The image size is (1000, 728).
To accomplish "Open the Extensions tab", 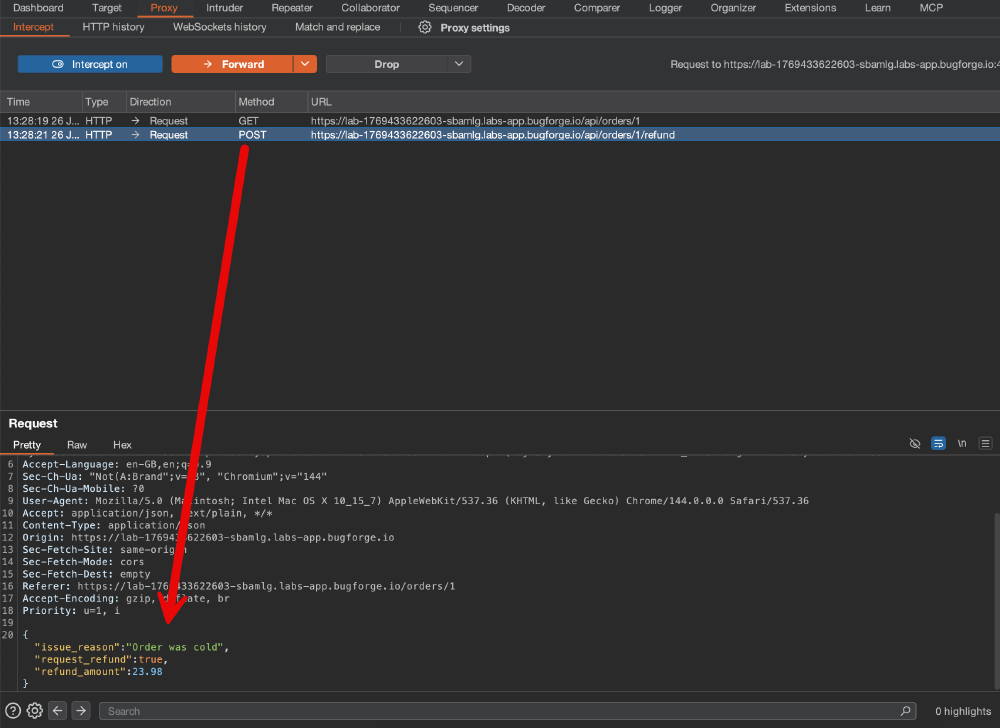I will click(811, 8).
